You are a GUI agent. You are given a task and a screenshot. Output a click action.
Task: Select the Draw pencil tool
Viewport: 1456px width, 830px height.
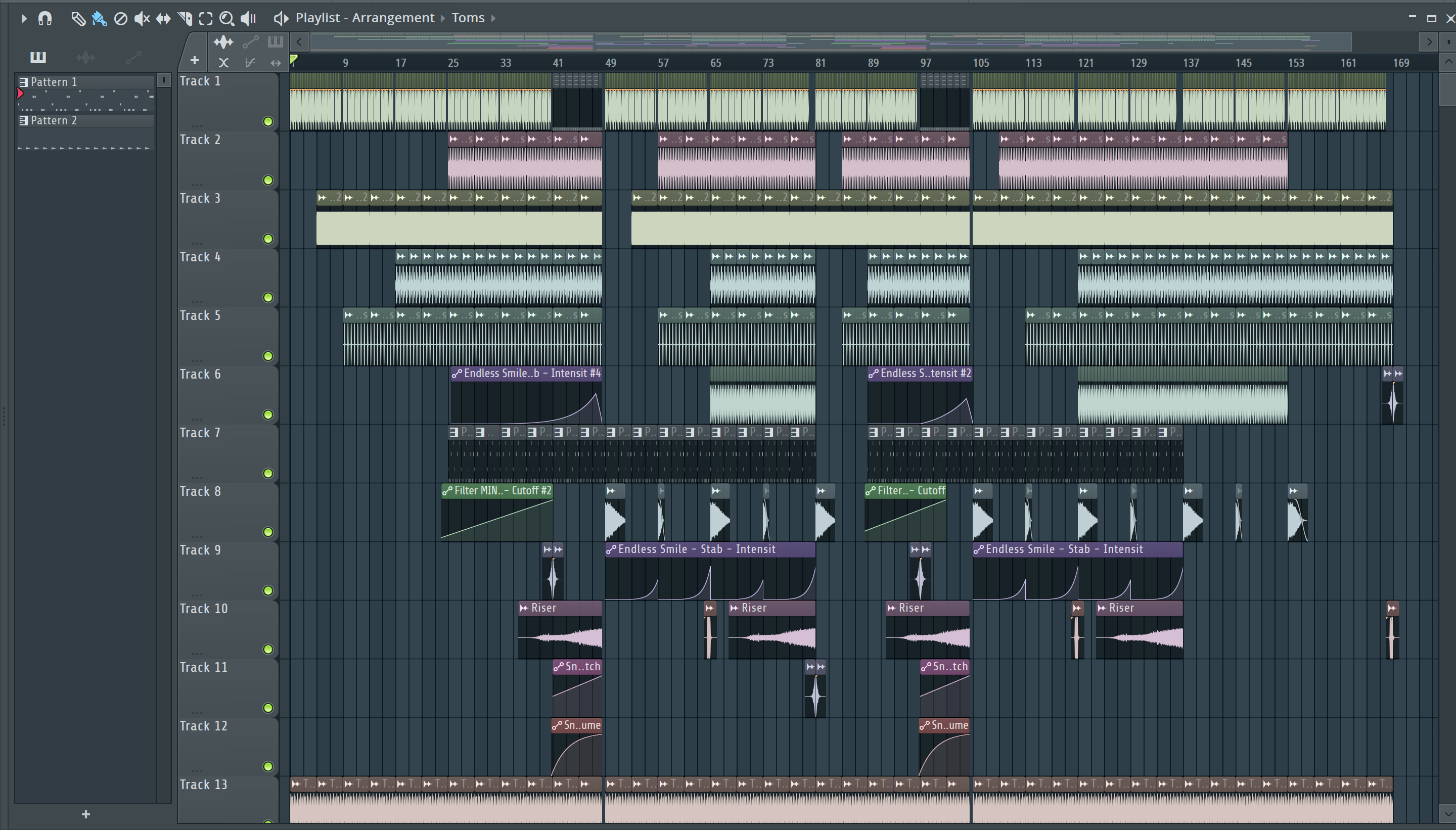click(78, 19)
